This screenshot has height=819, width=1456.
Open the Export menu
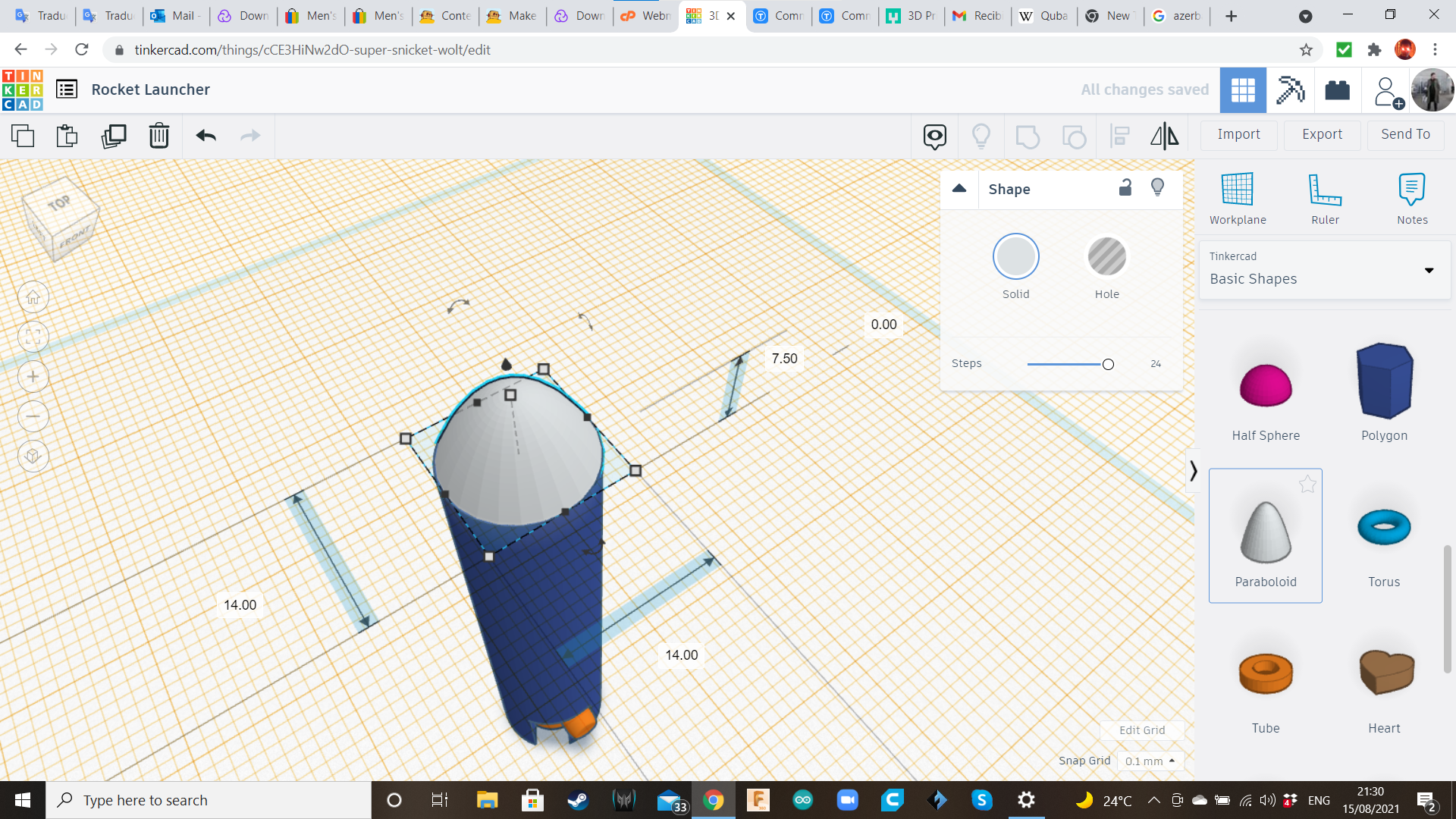(x=1321, y=134)
